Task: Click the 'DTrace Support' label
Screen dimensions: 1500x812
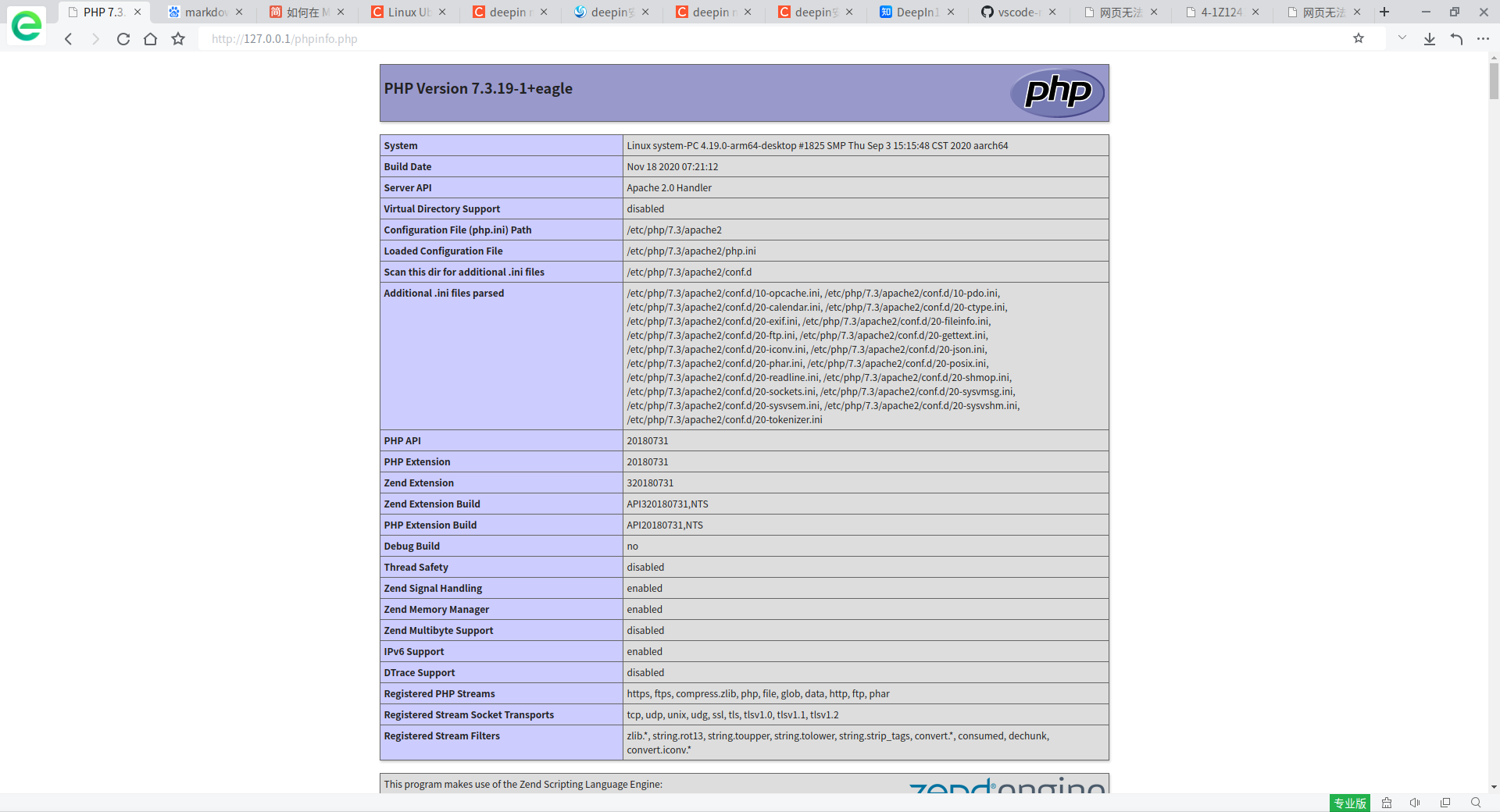Action: pos(420,672)
